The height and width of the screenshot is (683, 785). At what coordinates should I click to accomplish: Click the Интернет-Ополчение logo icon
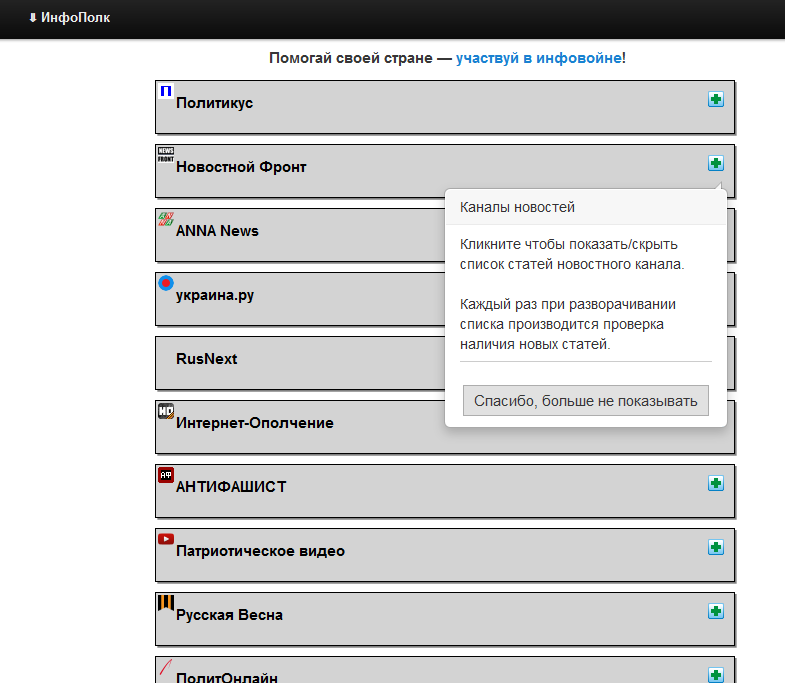coord(166,411)
